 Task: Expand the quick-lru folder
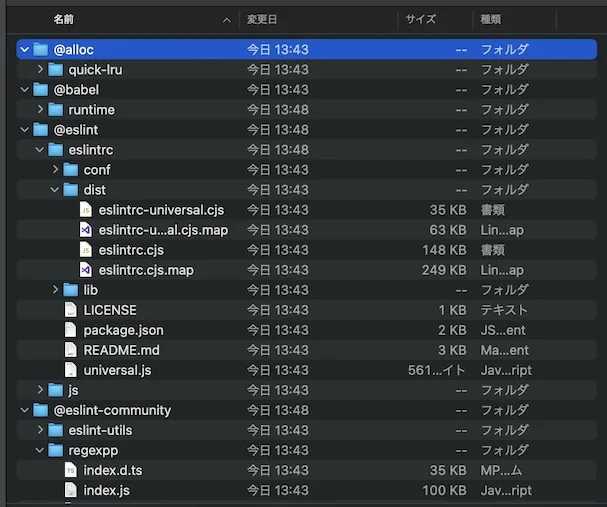[x=40, y=69]
